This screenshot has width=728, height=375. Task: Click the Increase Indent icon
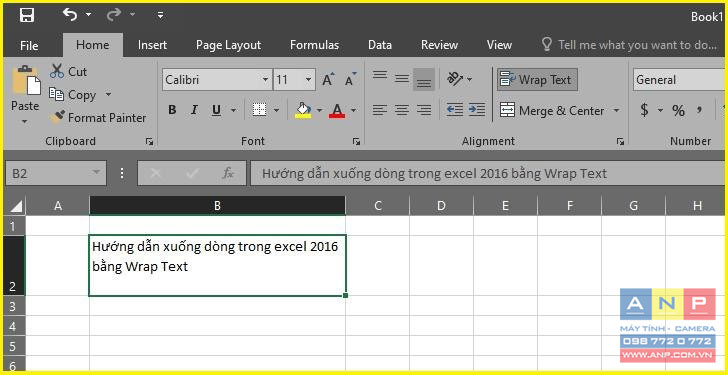click(477, 110)
